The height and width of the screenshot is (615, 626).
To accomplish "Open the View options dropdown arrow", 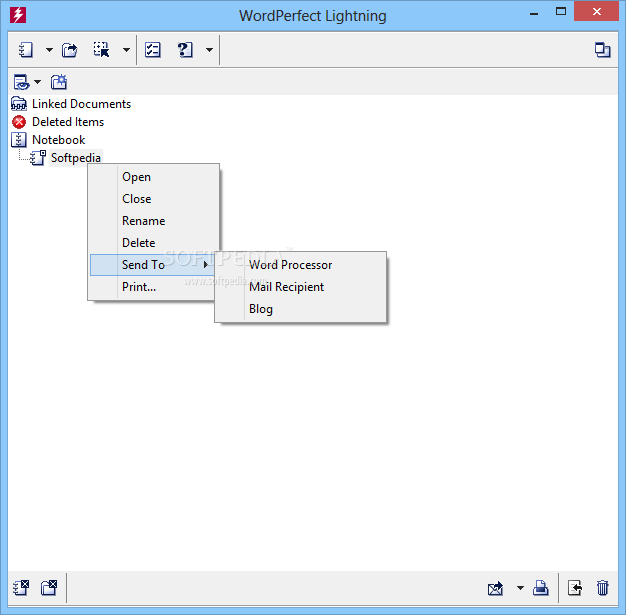I will click(38, 82).
